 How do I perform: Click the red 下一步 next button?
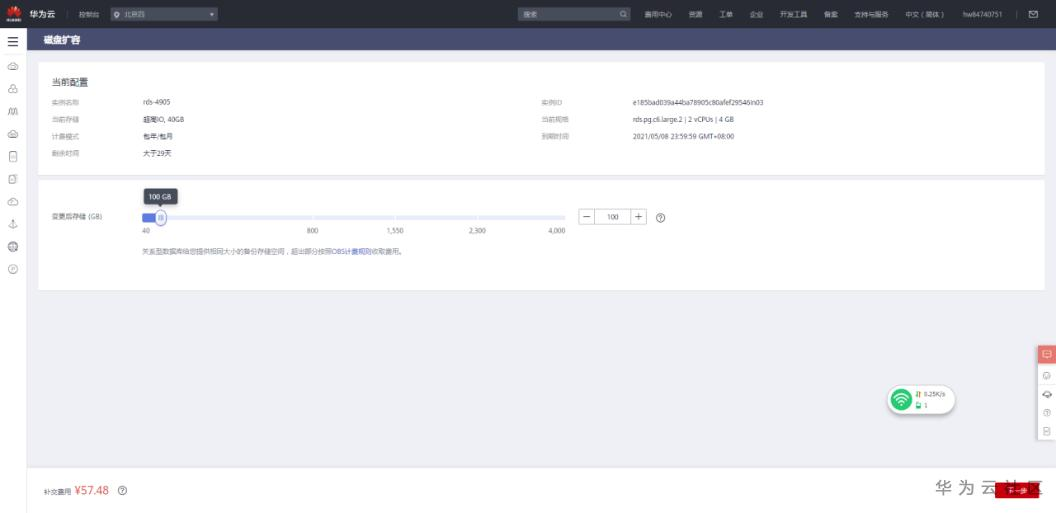pos(1017,491)
